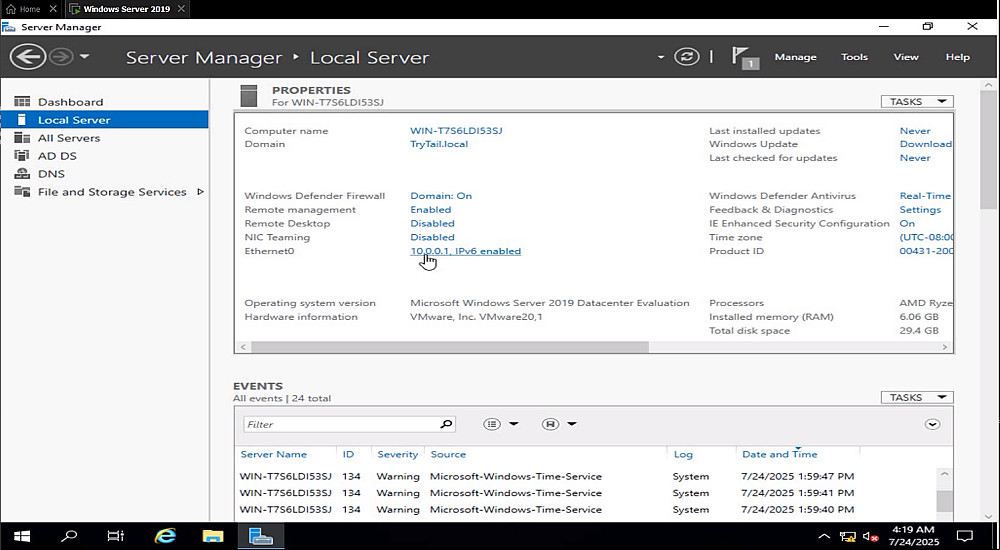The width and height of the screenshot is (1000, 550).
Task: Click the 10.0.0.1, IPv6 enabled link
Action: (466, 251)
